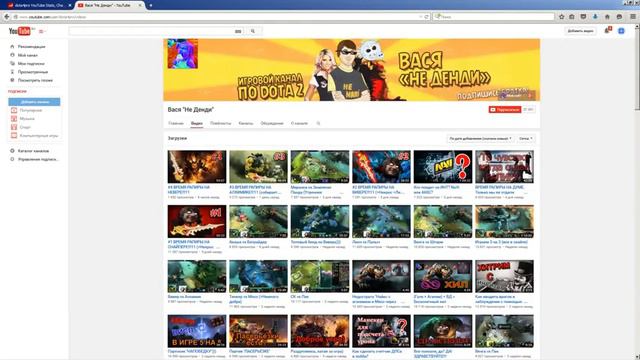The image size is (640, 360).
Task: Open the #4 Время рапиры video thumbnail
Action: 197,167
